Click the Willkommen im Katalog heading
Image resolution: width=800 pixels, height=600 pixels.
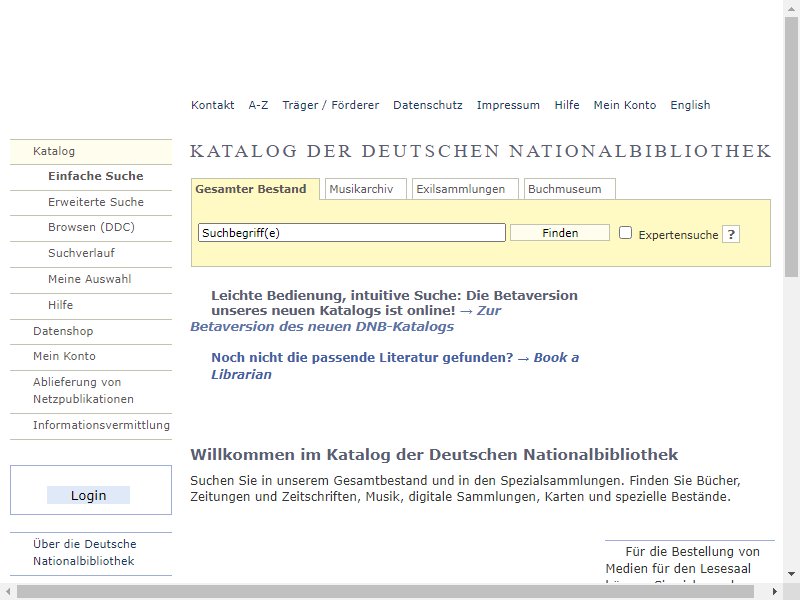point(434,455)
